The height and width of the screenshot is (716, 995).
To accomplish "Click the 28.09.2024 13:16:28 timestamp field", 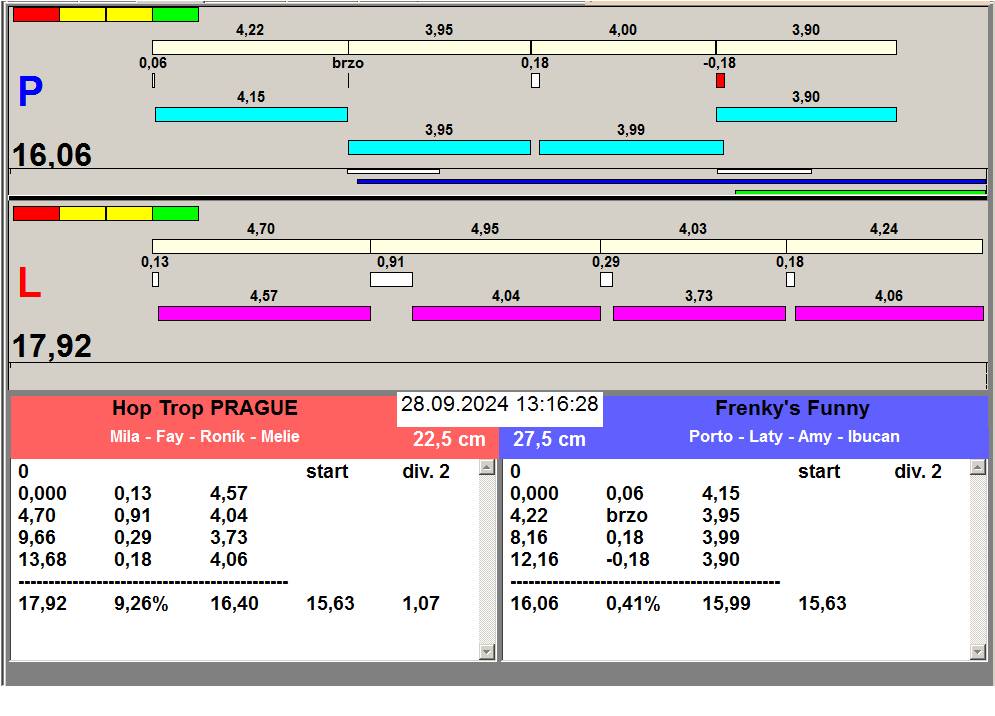I will [x=499, y=405].
